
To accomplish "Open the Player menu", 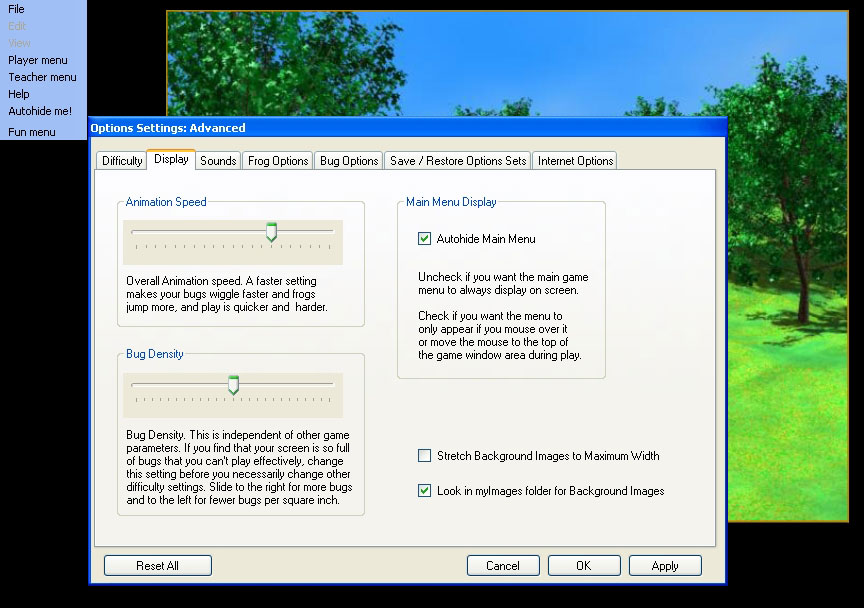I will point(38,60).
